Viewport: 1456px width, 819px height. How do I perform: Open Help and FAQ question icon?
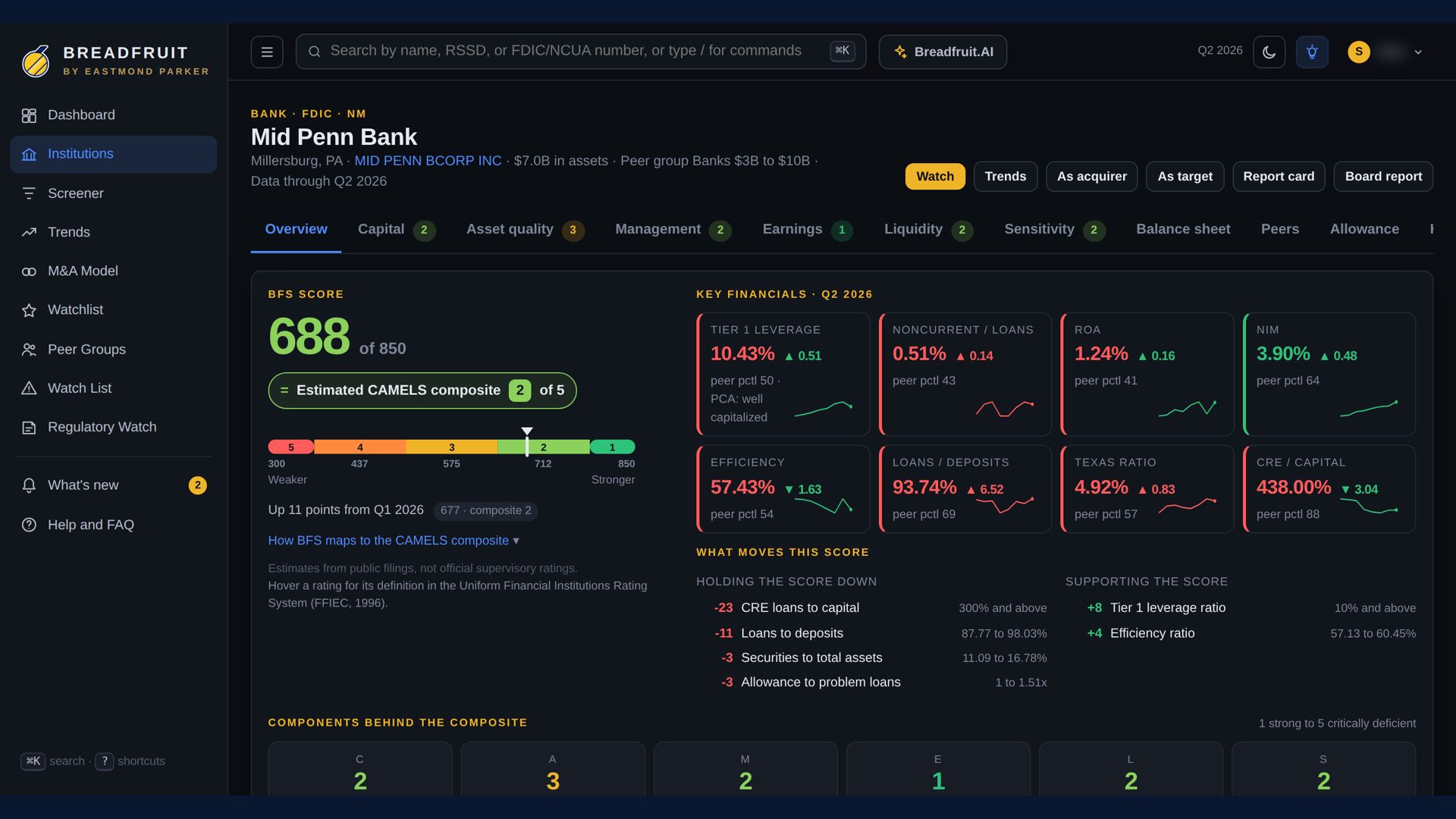[29, 525]
